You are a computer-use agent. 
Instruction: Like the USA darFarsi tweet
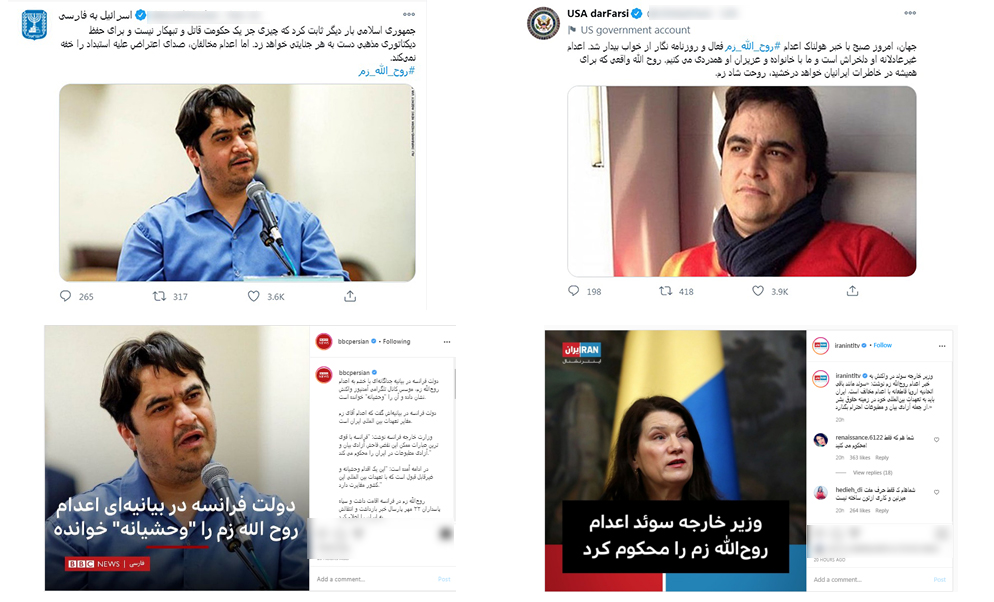click(758, 291)
